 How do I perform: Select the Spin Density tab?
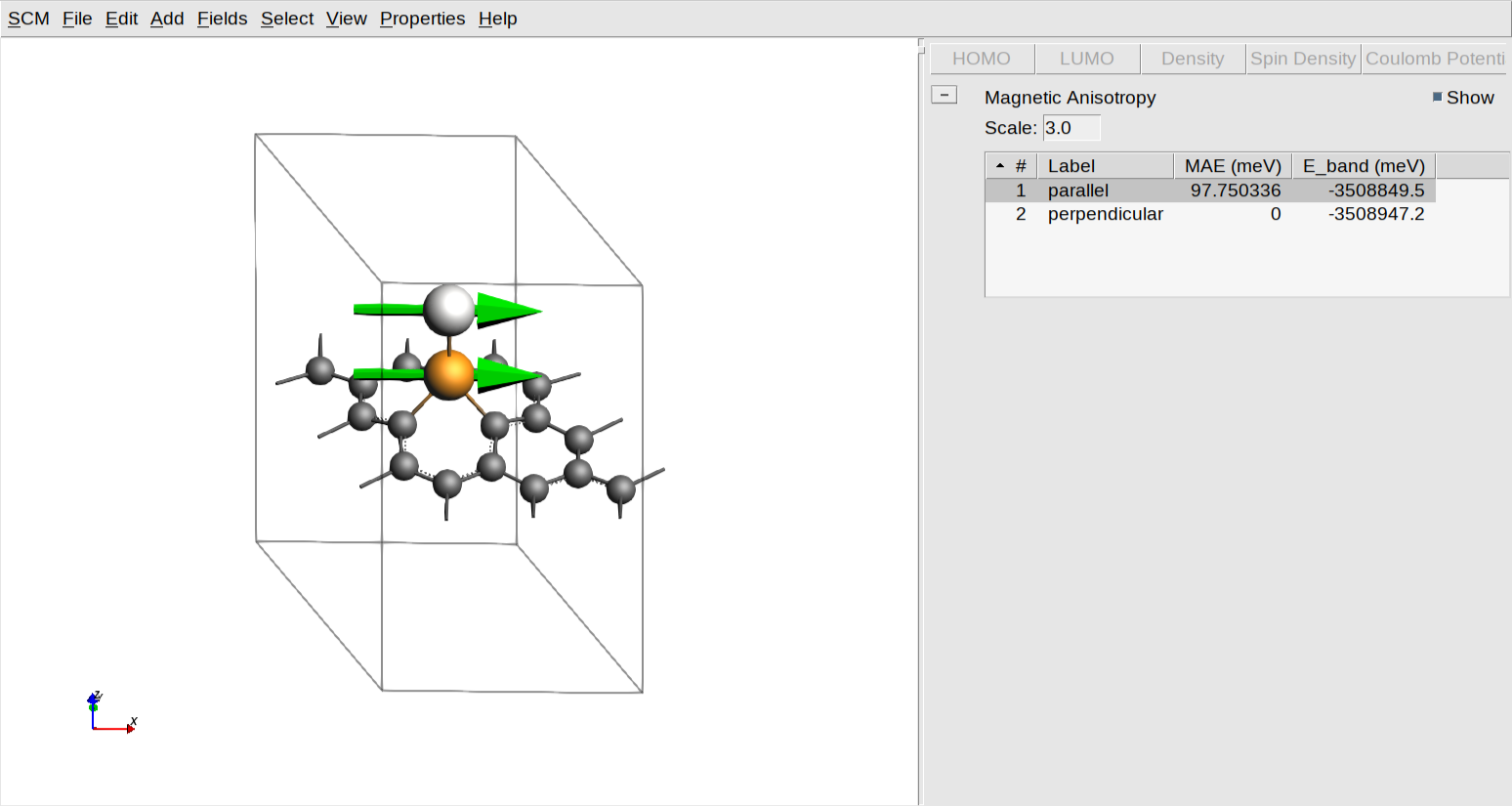tap(1303, 59)
